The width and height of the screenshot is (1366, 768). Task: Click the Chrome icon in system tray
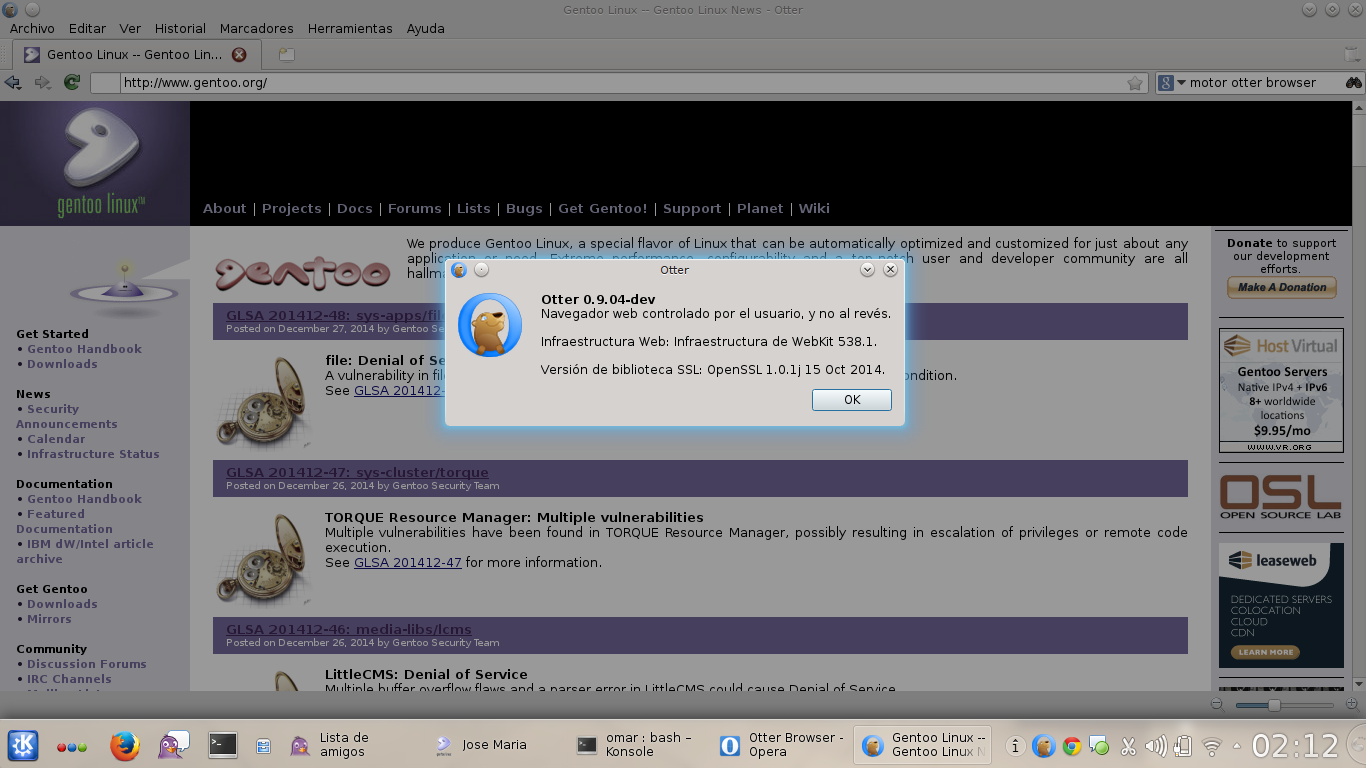coord(1072,746)
